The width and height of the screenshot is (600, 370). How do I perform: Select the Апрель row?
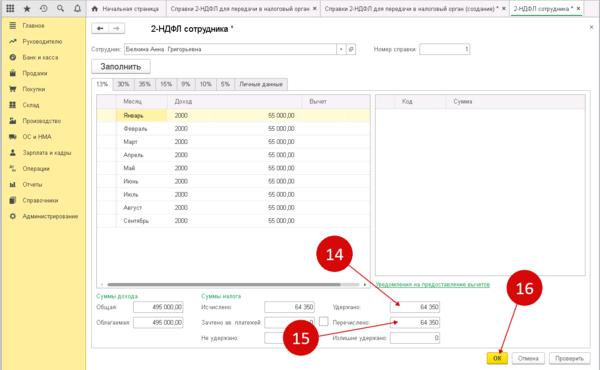(x=233, y=155)
